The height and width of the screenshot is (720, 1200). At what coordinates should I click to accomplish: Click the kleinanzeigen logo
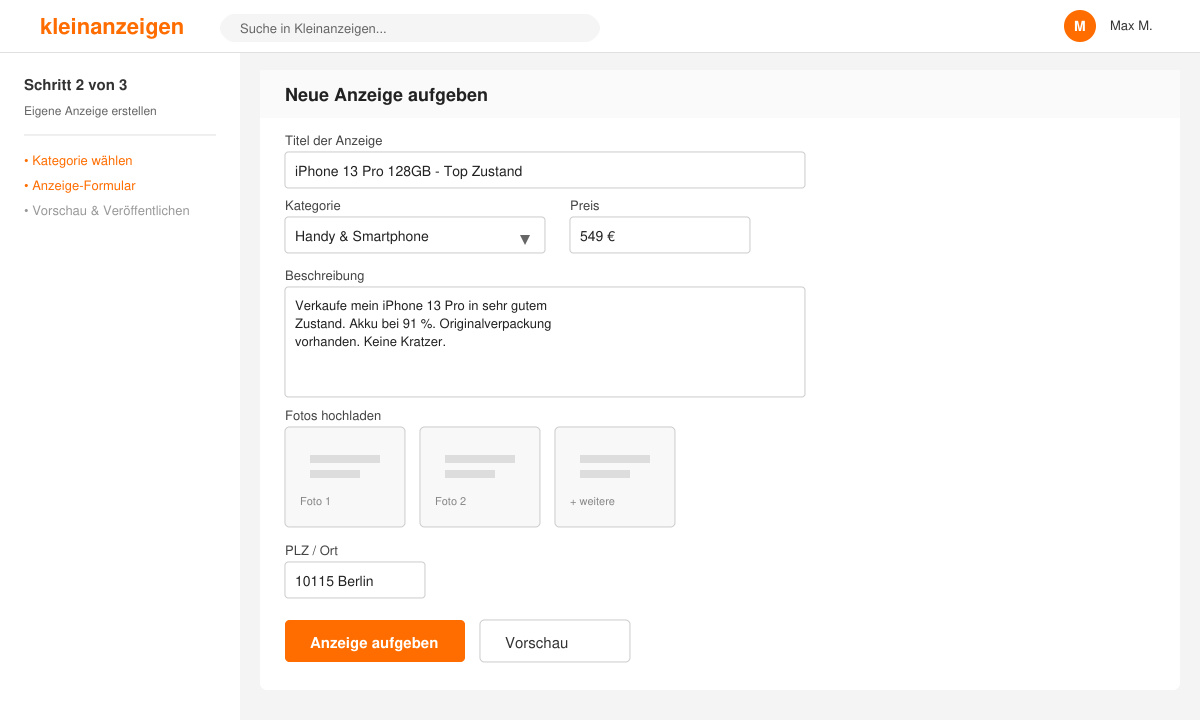[x=112, y=27]
